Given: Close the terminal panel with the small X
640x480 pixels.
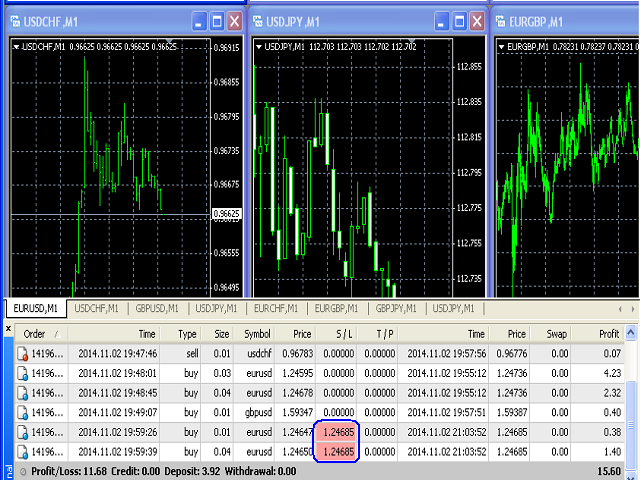Looking at the screenshot, I should click(x=8, y=326).
